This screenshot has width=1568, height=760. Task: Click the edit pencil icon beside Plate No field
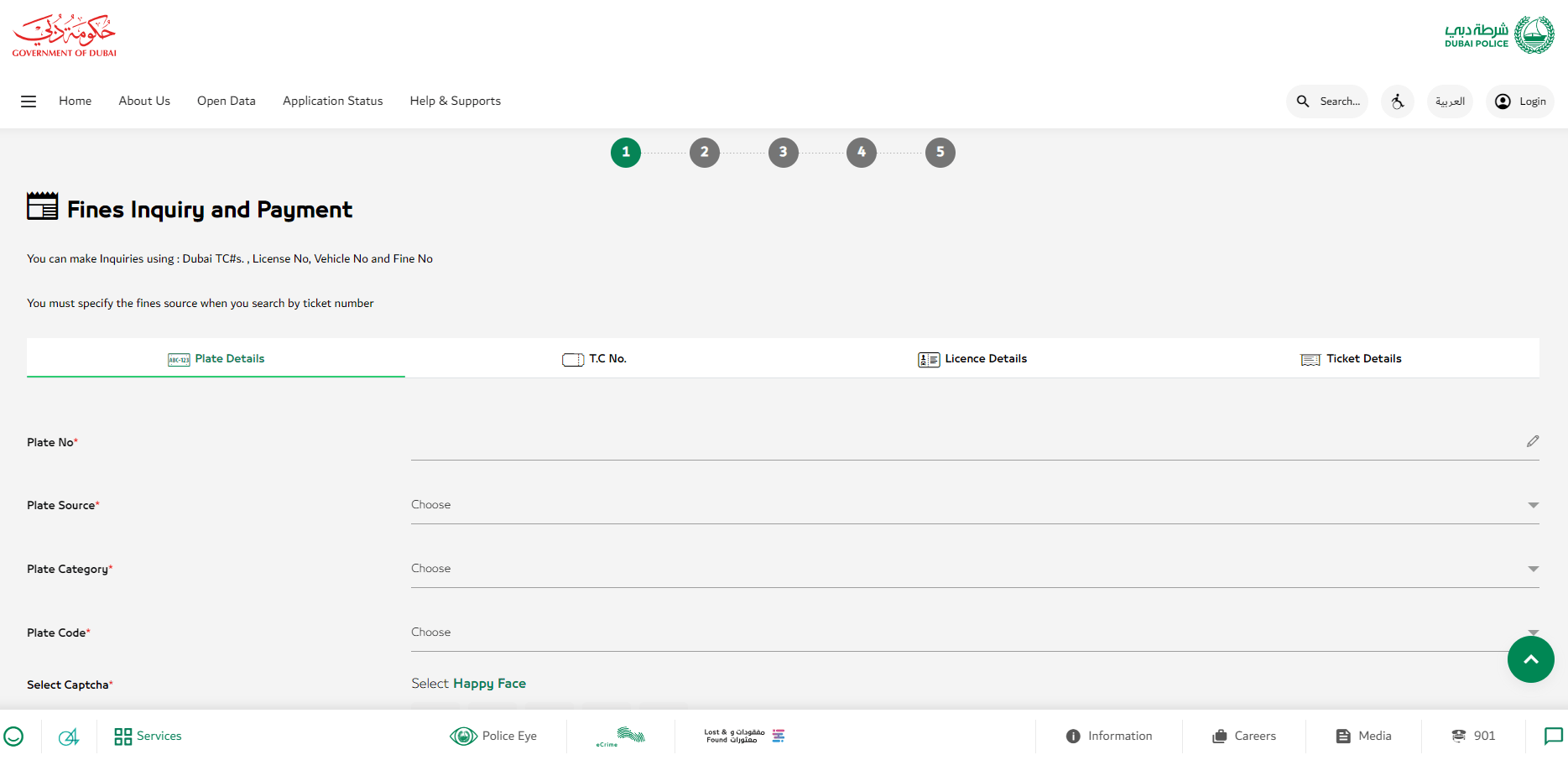(1534, 440)
